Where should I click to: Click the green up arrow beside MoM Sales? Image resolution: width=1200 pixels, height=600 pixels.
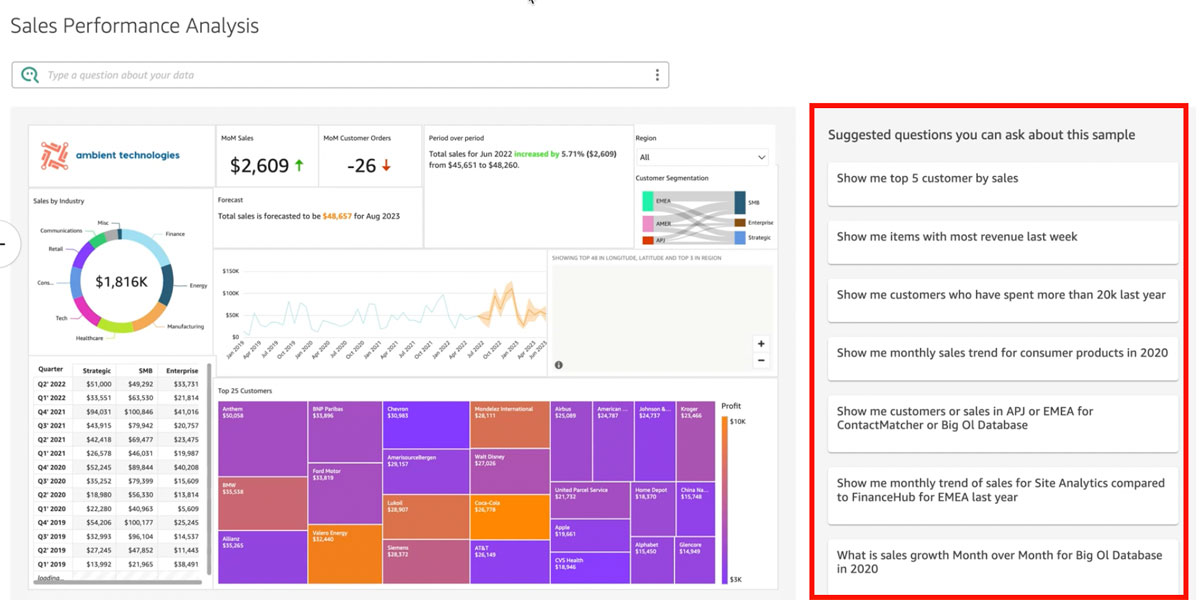pyautogui.click(x=299, y=166)
